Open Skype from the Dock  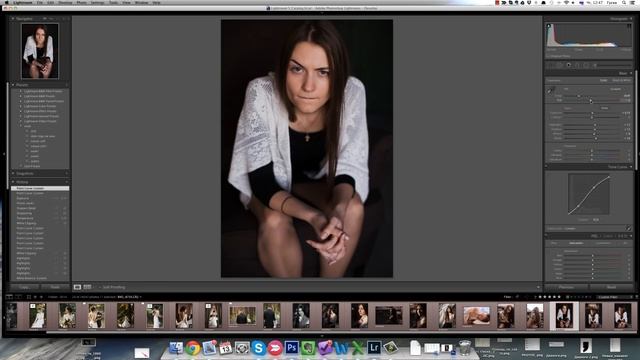(x=259, y=348)
